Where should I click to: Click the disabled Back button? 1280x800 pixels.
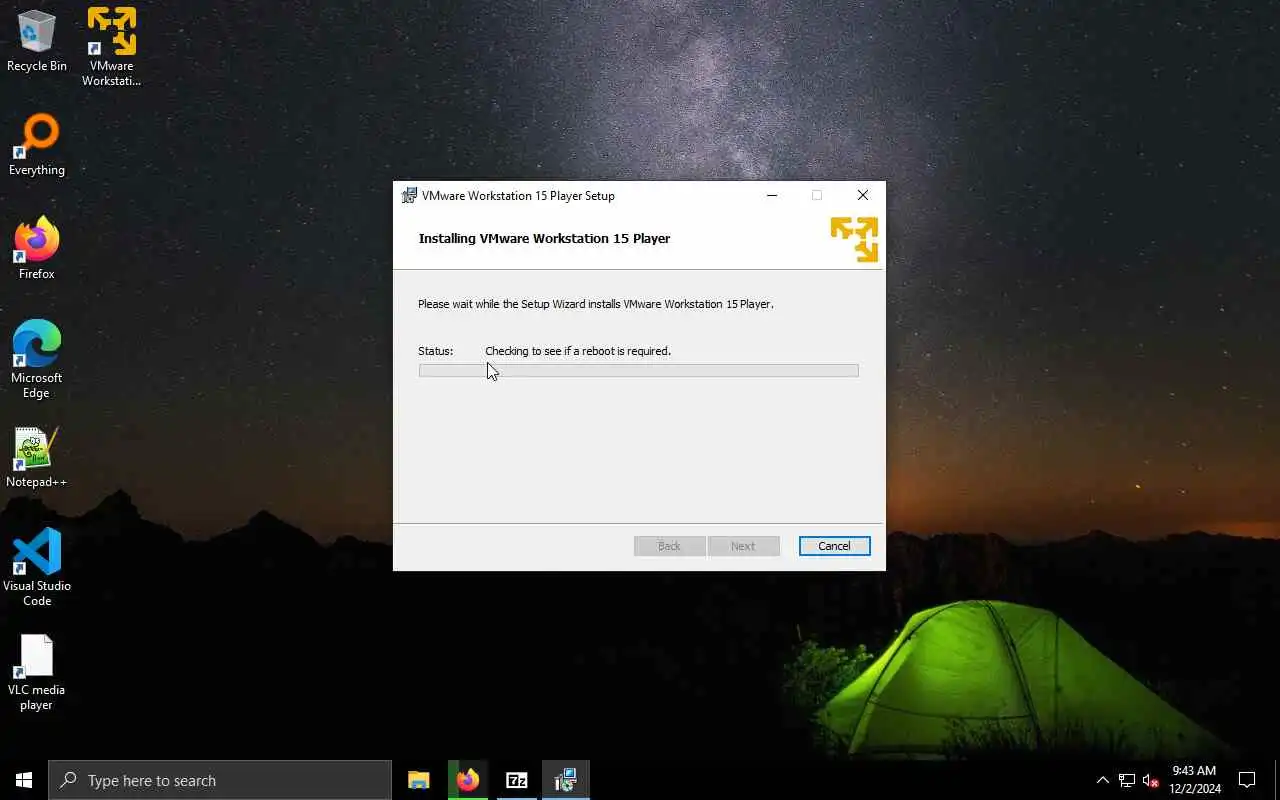coord(669,546)
